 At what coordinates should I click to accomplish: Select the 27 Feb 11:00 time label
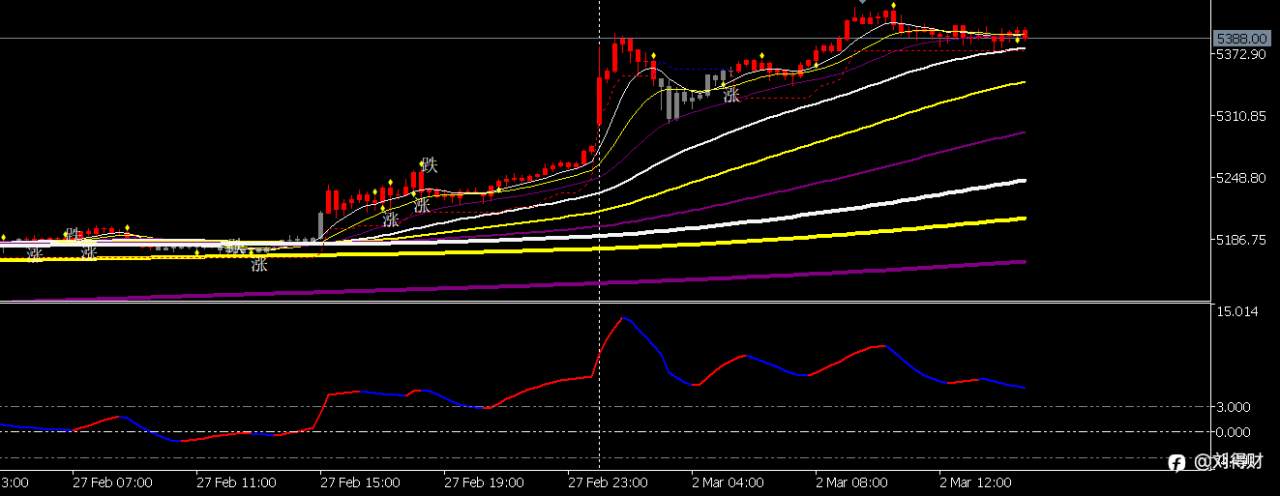[x=236, y=482]
